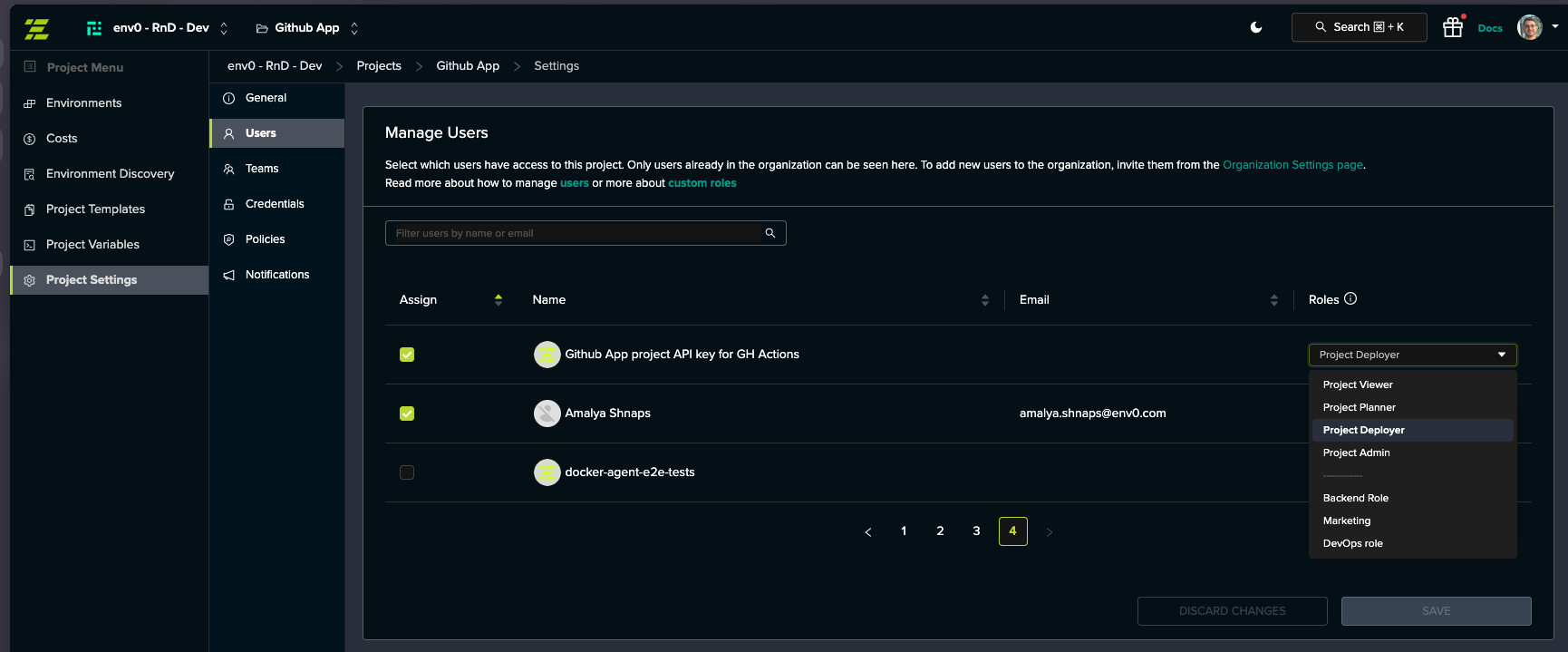Click the Roles info icon
The width and height of the screenshot is (1568, 652).
(x=1350, y=298)
